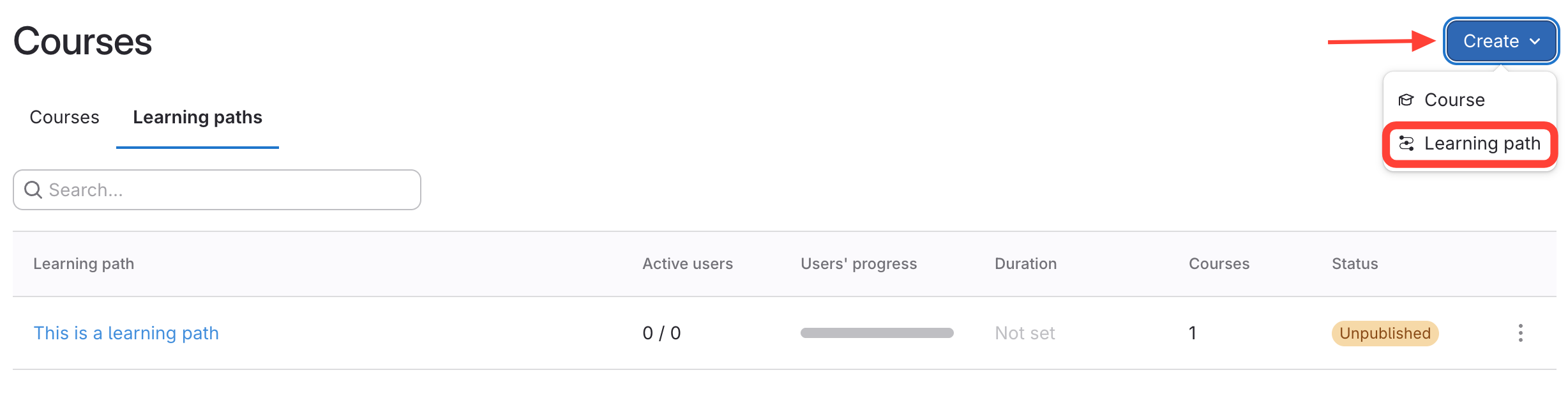Focus the Search text field
Image resolution: width=1568 pixels, height=400 pixels.
(x=230, y=190)
